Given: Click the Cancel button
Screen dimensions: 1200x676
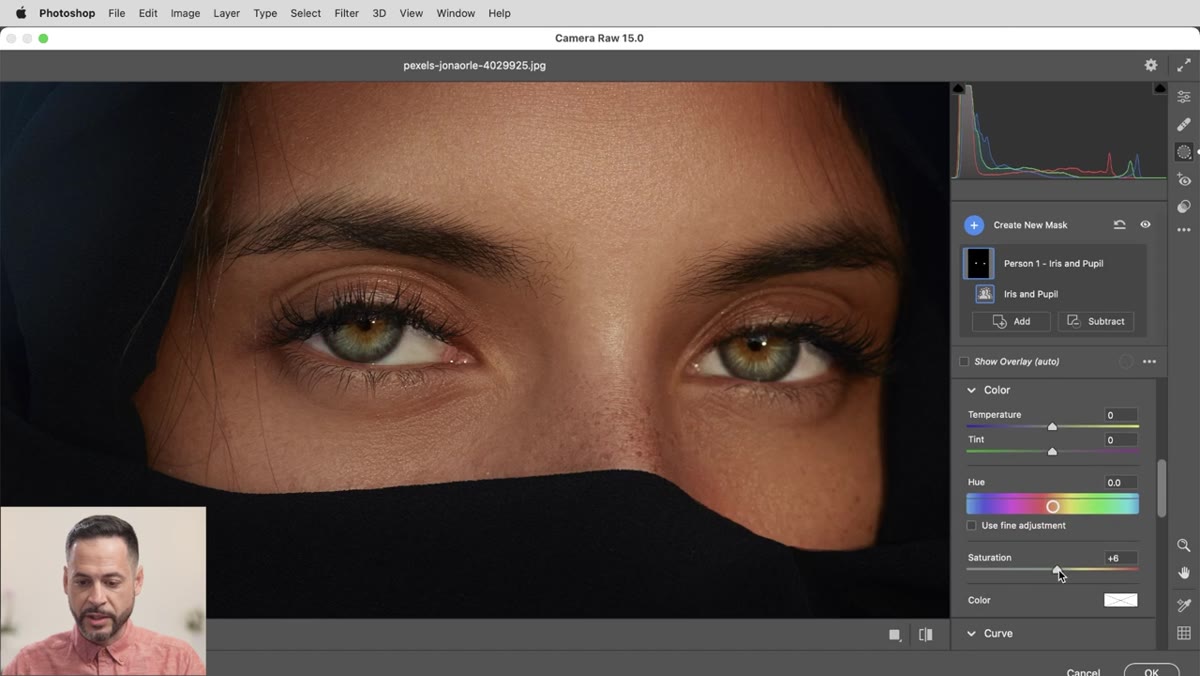Looking at the screenshot, I should [x=1083, y=672].
